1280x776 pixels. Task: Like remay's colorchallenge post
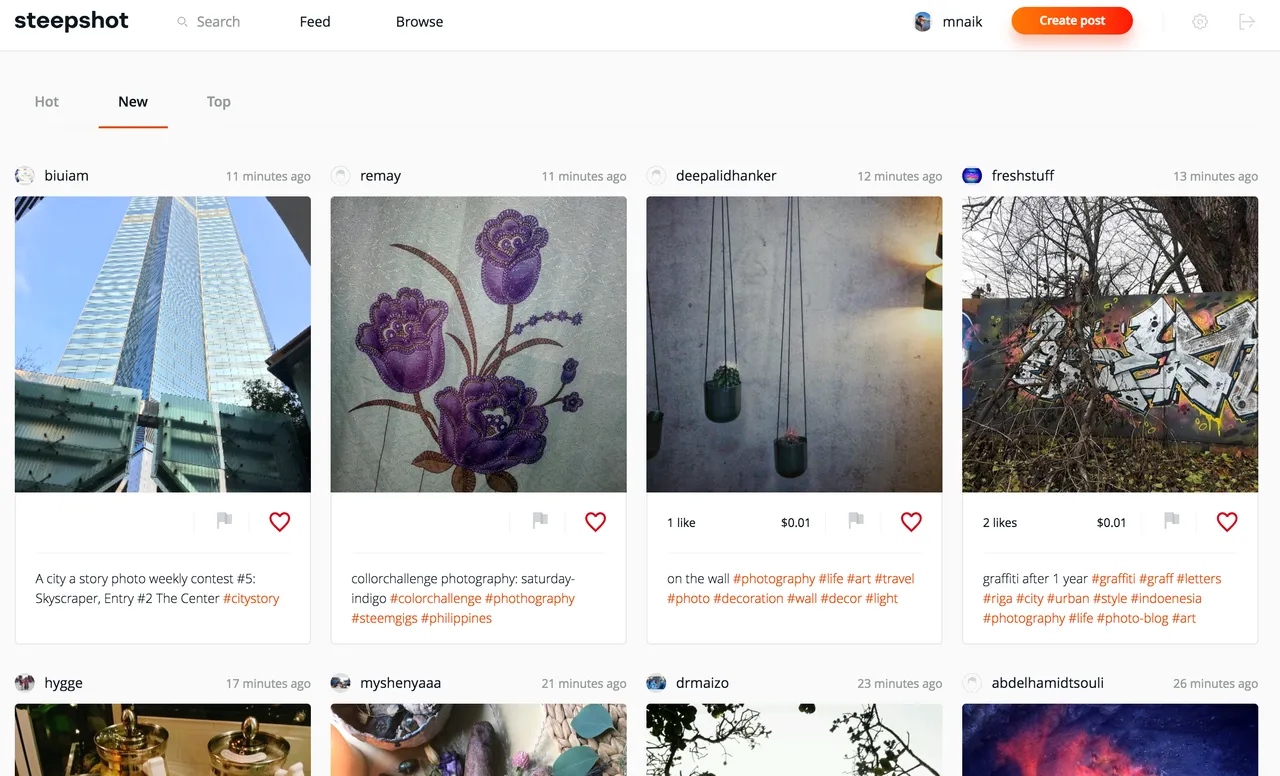coord(596,521)
